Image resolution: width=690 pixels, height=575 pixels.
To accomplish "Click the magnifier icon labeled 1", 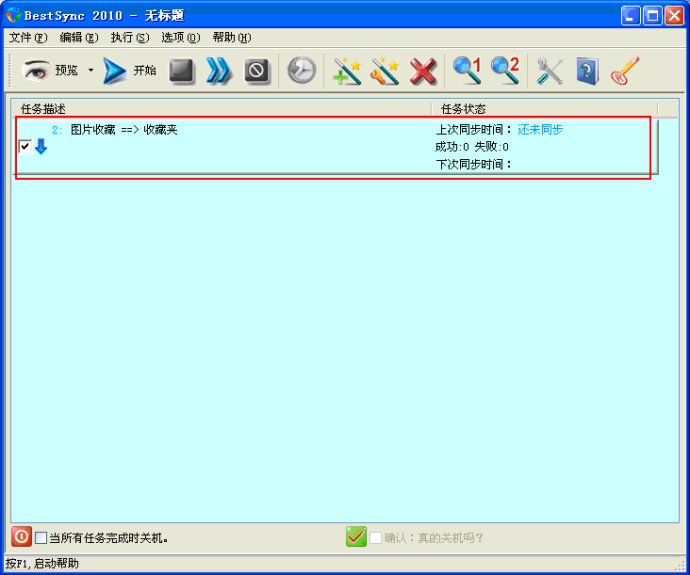I will click(x=467, y=70).
